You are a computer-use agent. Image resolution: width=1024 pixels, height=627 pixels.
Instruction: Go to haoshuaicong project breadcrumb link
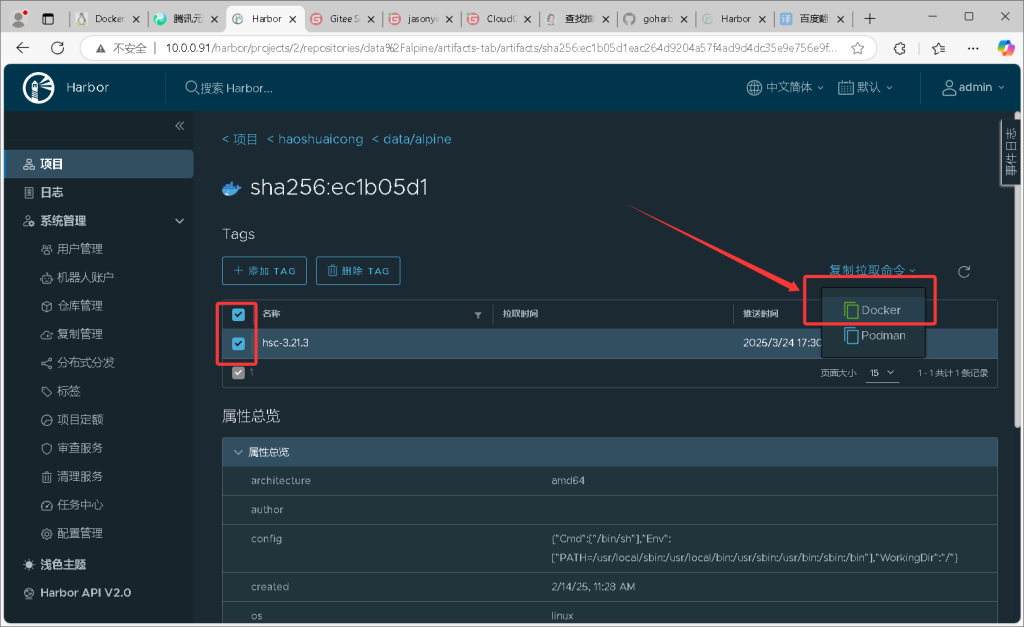pos(314,140)
